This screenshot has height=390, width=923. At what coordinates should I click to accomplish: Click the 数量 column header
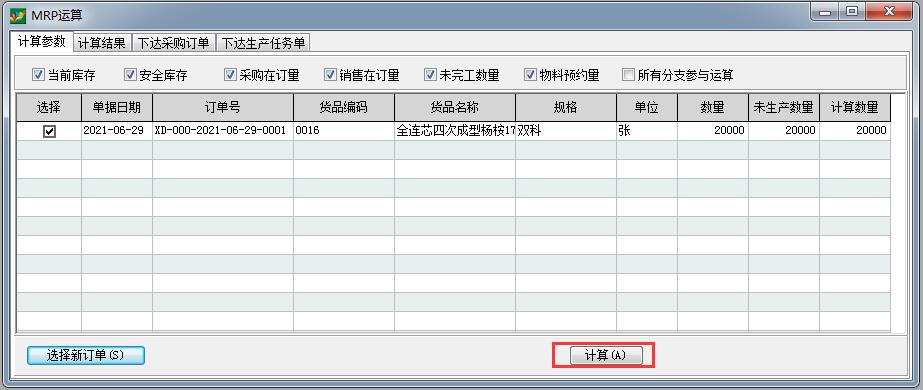(x=713, y=108)
